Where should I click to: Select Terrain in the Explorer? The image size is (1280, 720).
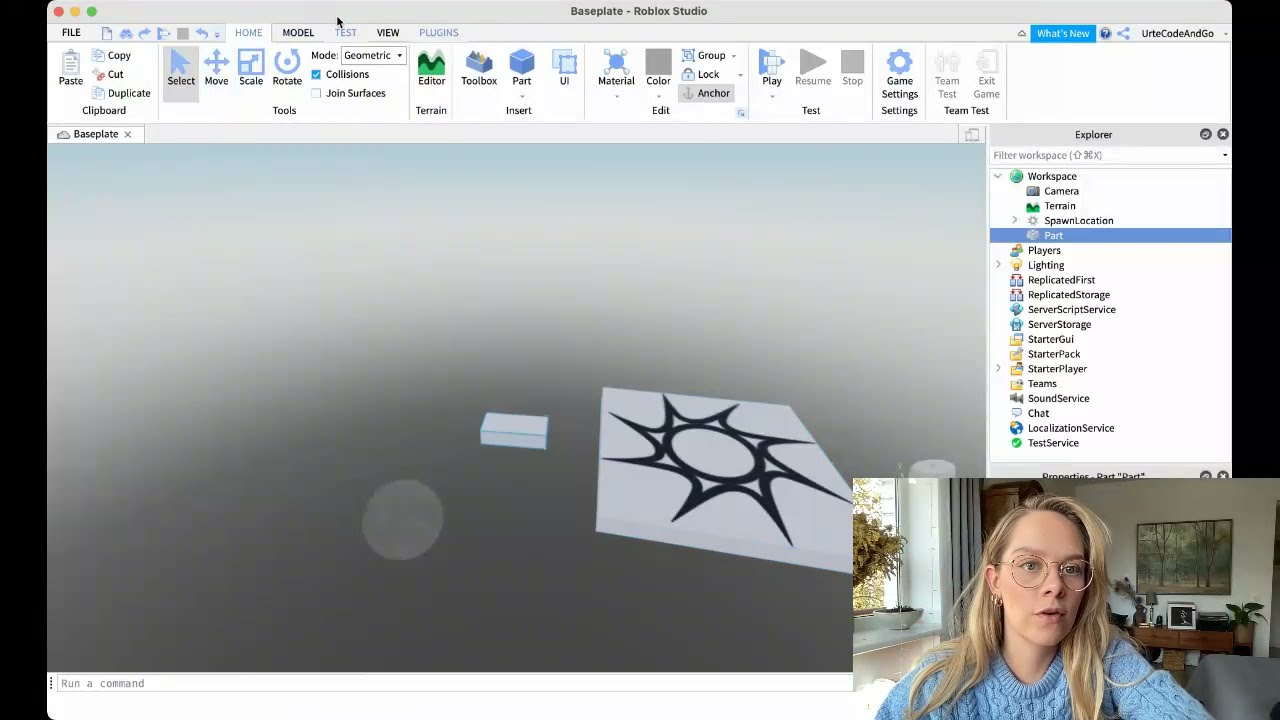(x=1059, y=206)
